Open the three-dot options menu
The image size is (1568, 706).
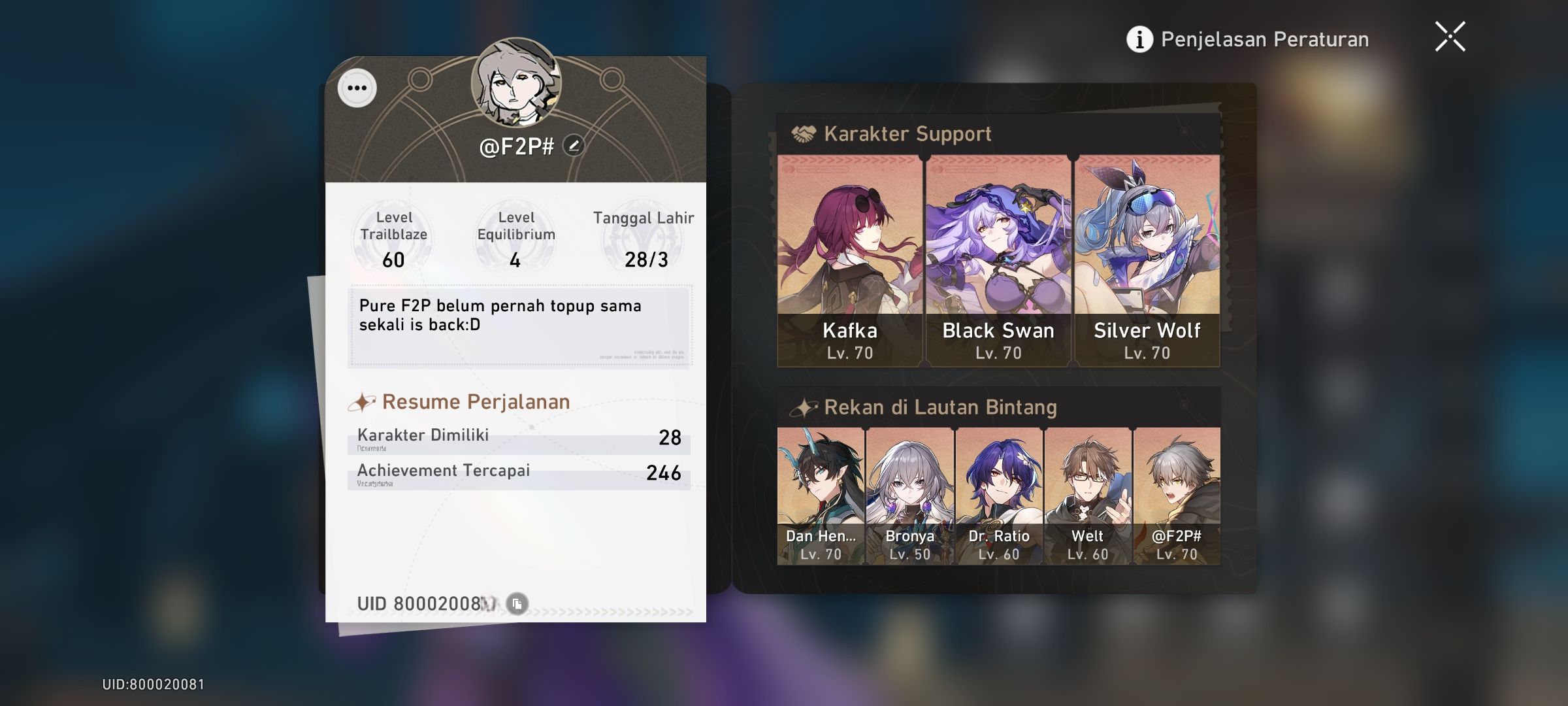coord(357,88)
